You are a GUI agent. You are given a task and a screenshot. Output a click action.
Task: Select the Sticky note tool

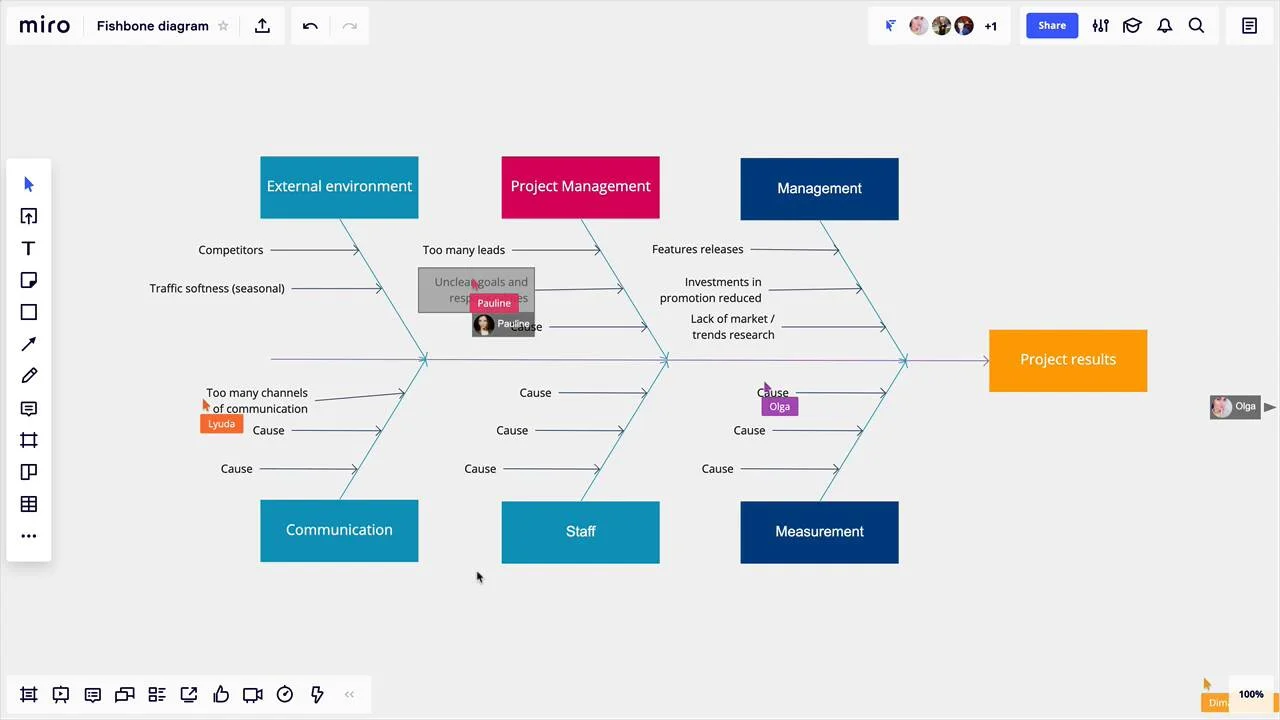pyautogui.click(x=29, y=281)
